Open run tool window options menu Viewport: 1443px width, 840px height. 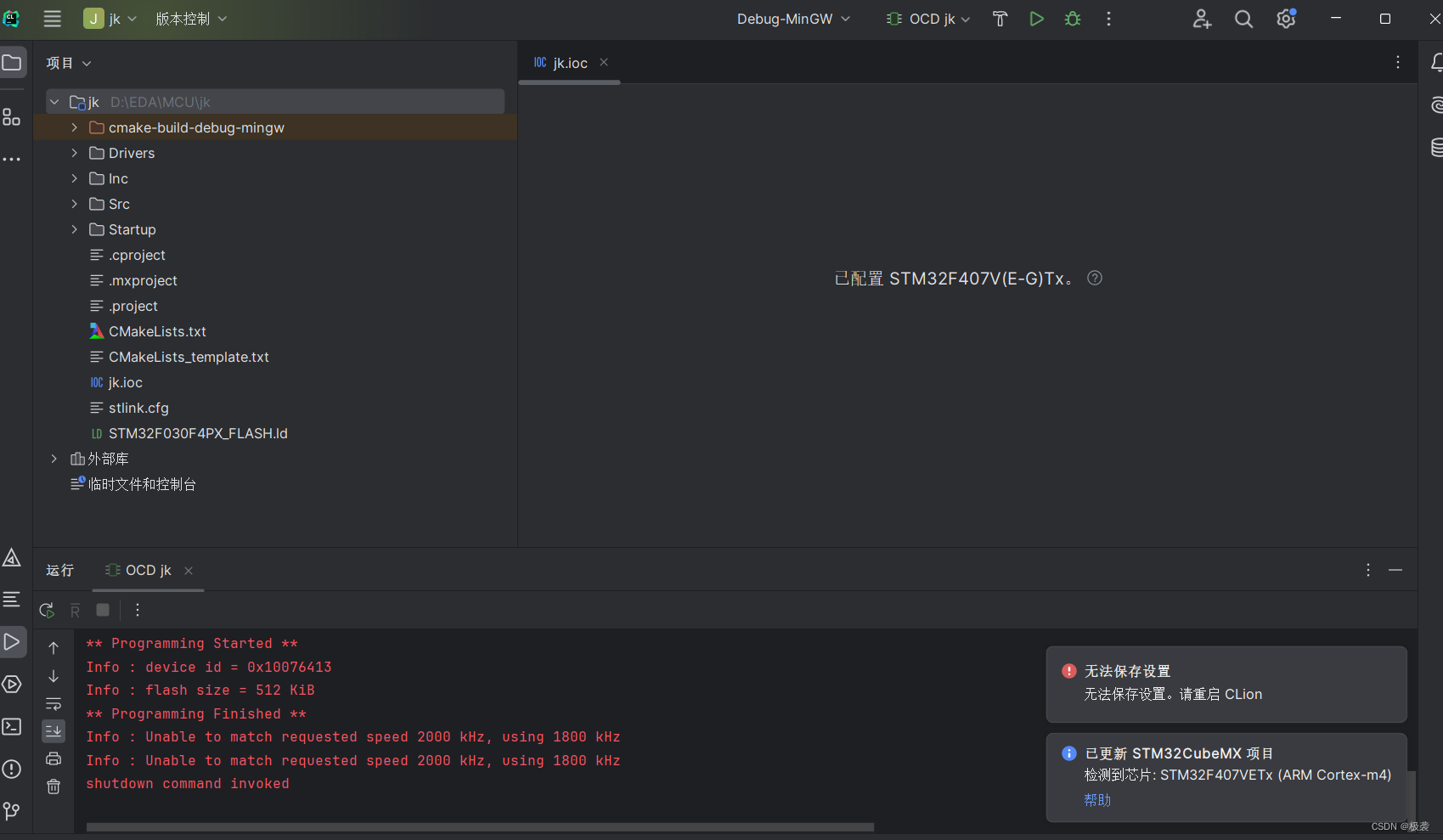click(1367, 570)
